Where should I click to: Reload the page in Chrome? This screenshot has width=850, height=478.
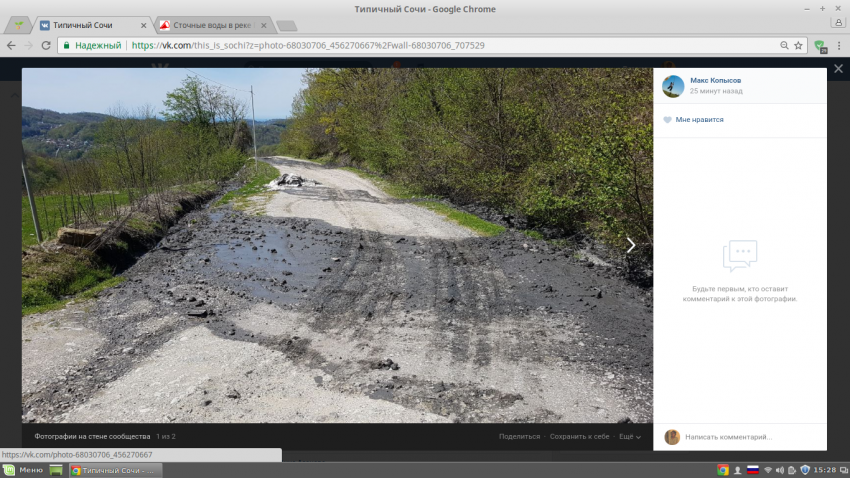pos(45,45)
